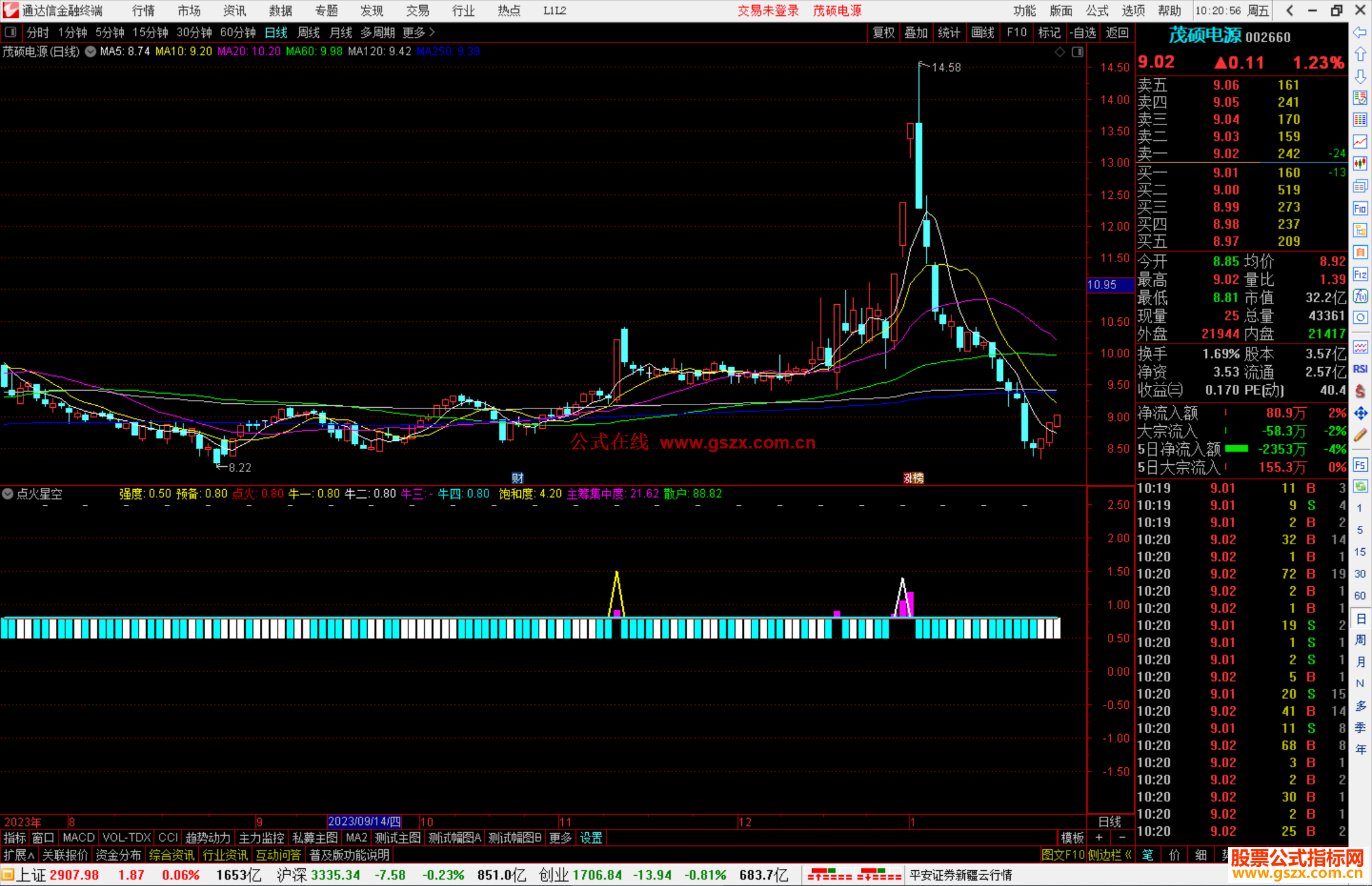Open the f(x) formula icon
Image resolution: width=1372 pixels, height=886 pixels.
1360,296
